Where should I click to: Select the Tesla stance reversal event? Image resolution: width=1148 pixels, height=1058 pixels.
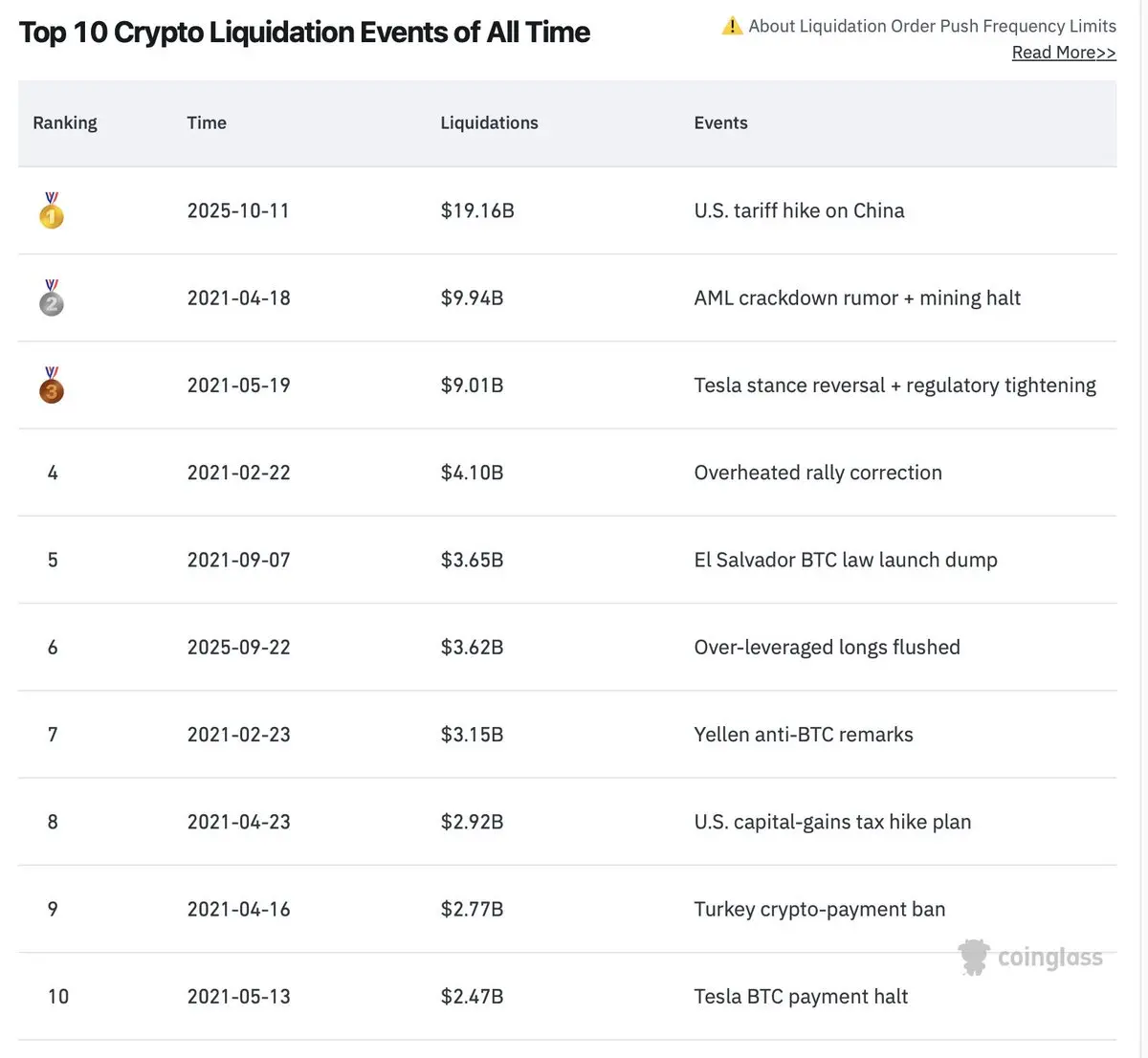[x=894, y=386]
